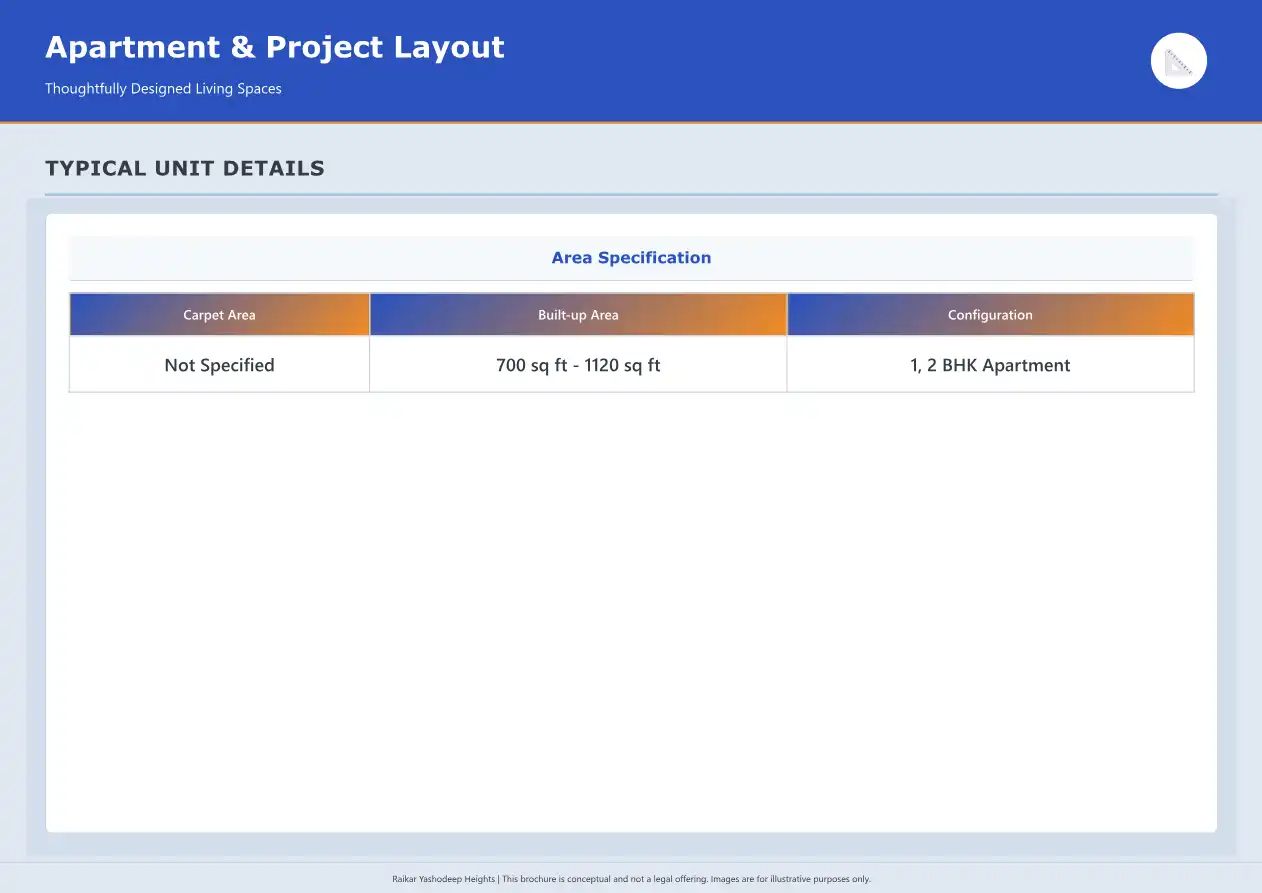Click footer text 'This brochure is conceptual'
Viewport: 1262px width, 893px height.
tap(556, 879)
